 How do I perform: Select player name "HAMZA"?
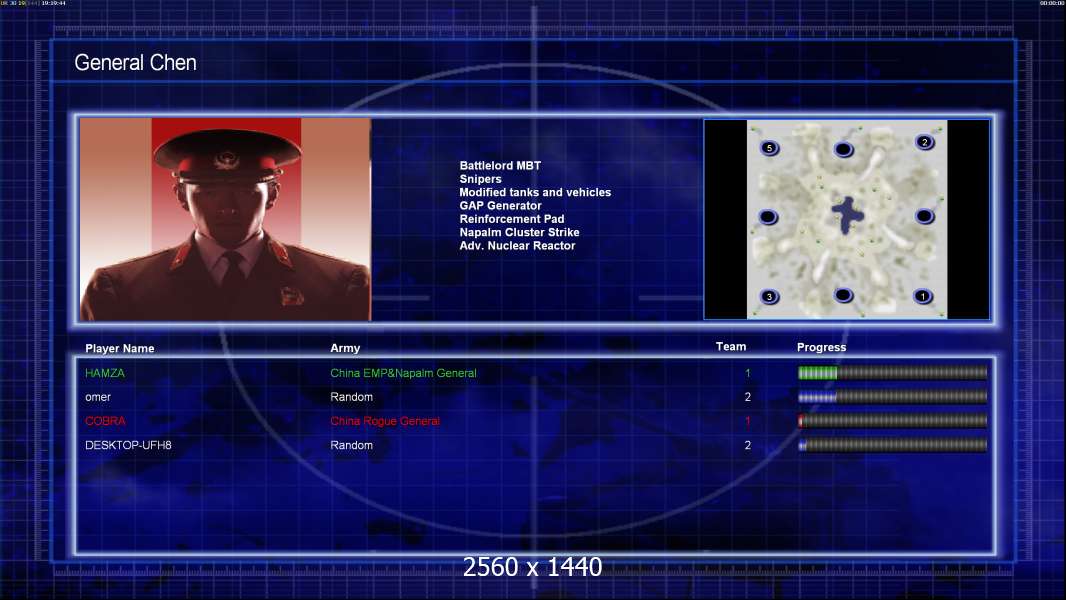point(105,373)
